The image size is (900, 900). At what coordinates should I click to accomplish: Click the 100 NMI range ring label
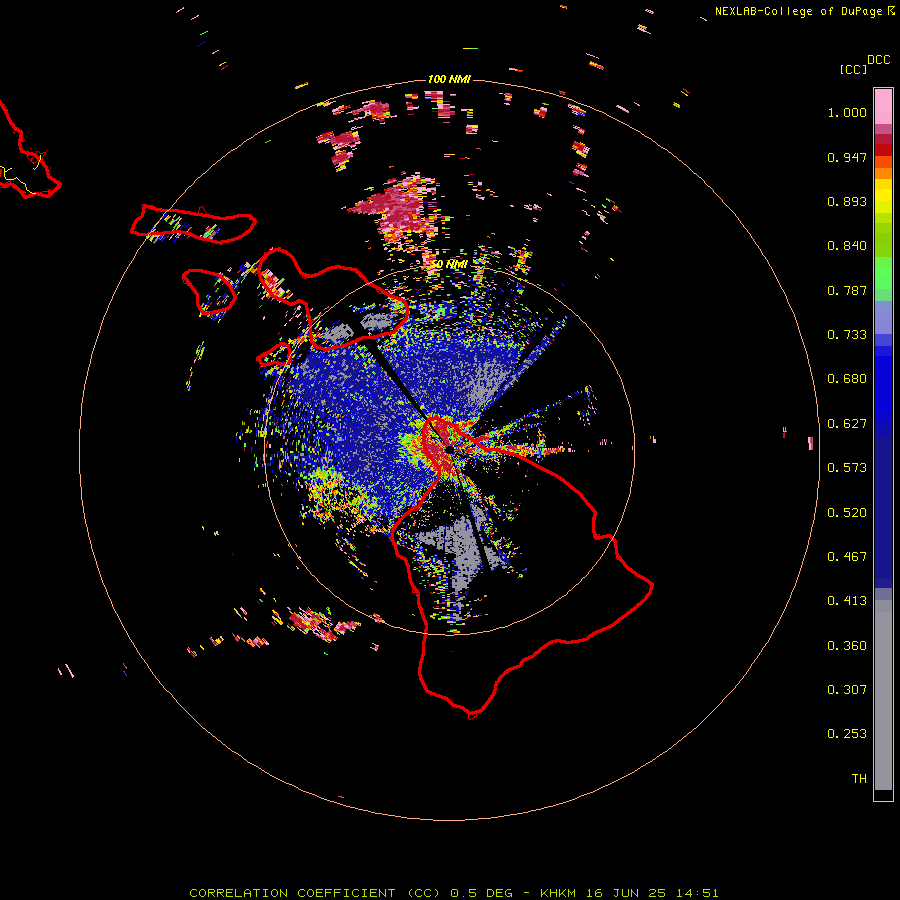[x=449, y=79]
